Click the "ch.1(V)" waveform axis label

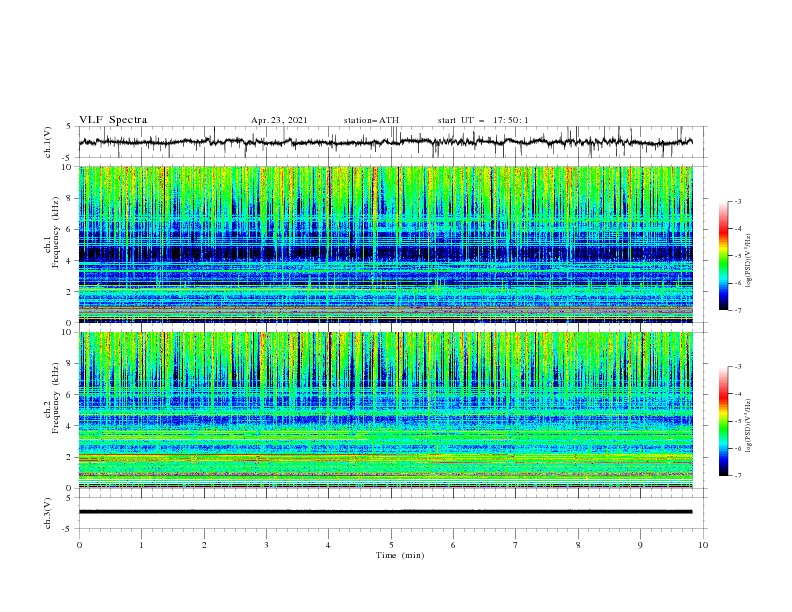point(48,142)
